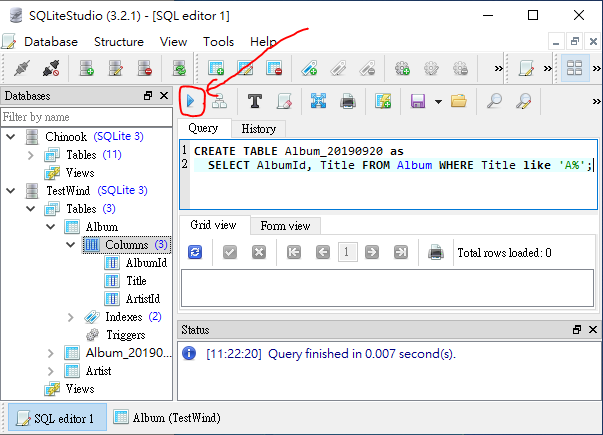Delete the trigger gear icon

(460, 69)
